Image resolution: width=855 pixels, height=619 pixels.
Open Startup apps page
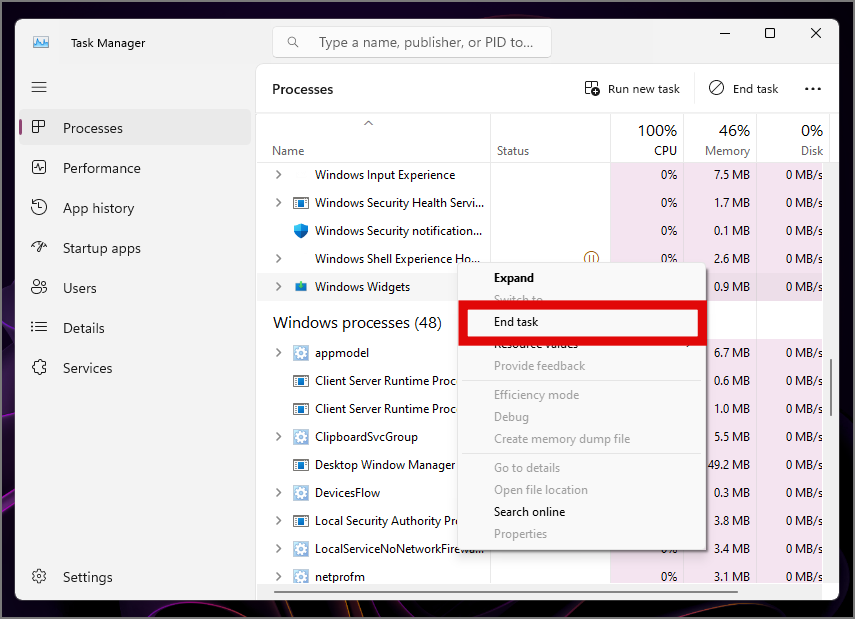pyautogui.click(x=135, y=248)
